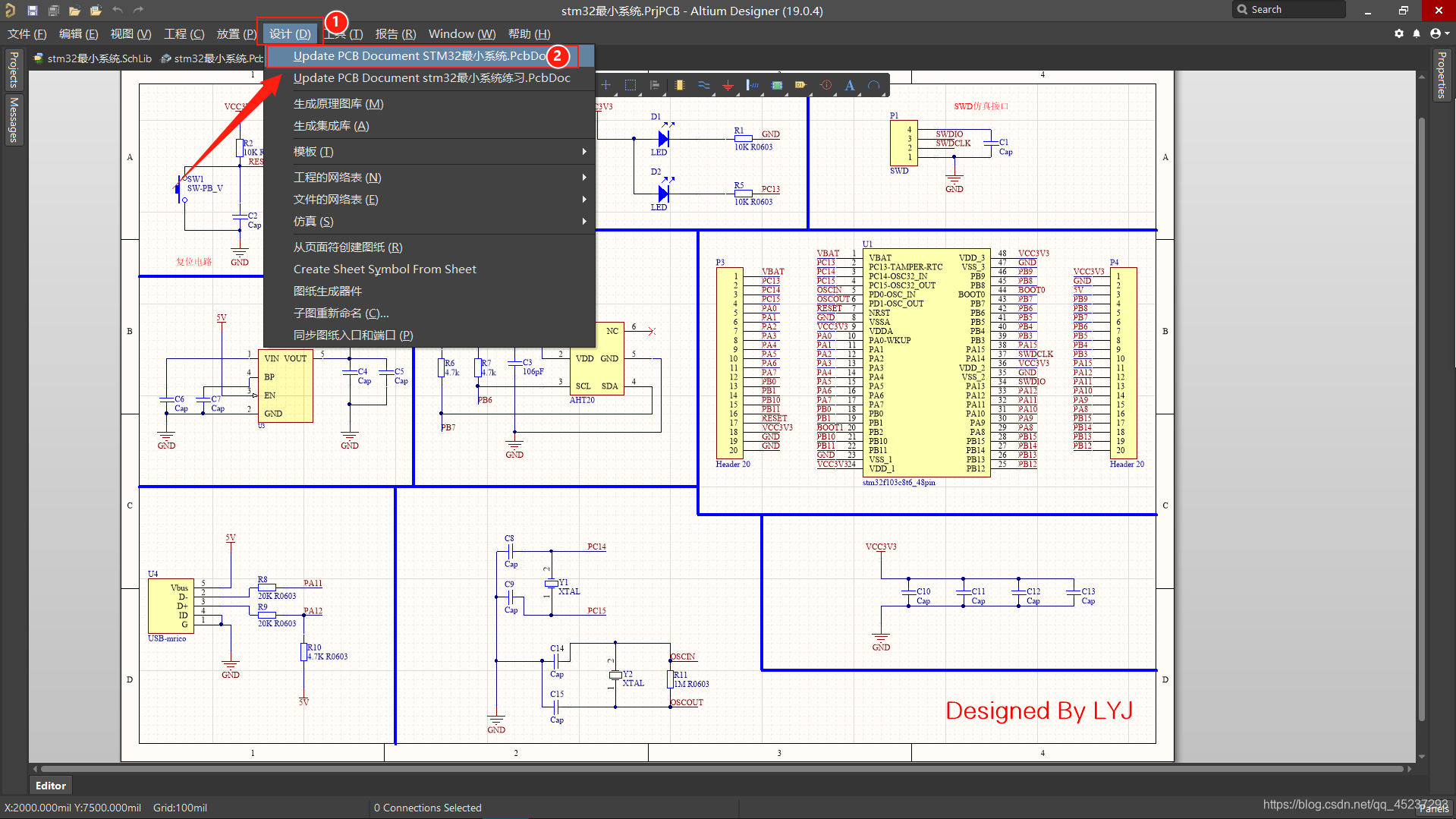This screenshot has height=819, width=1456.
Task: Click the Open Project icon
Action: [x=96, y=11]
